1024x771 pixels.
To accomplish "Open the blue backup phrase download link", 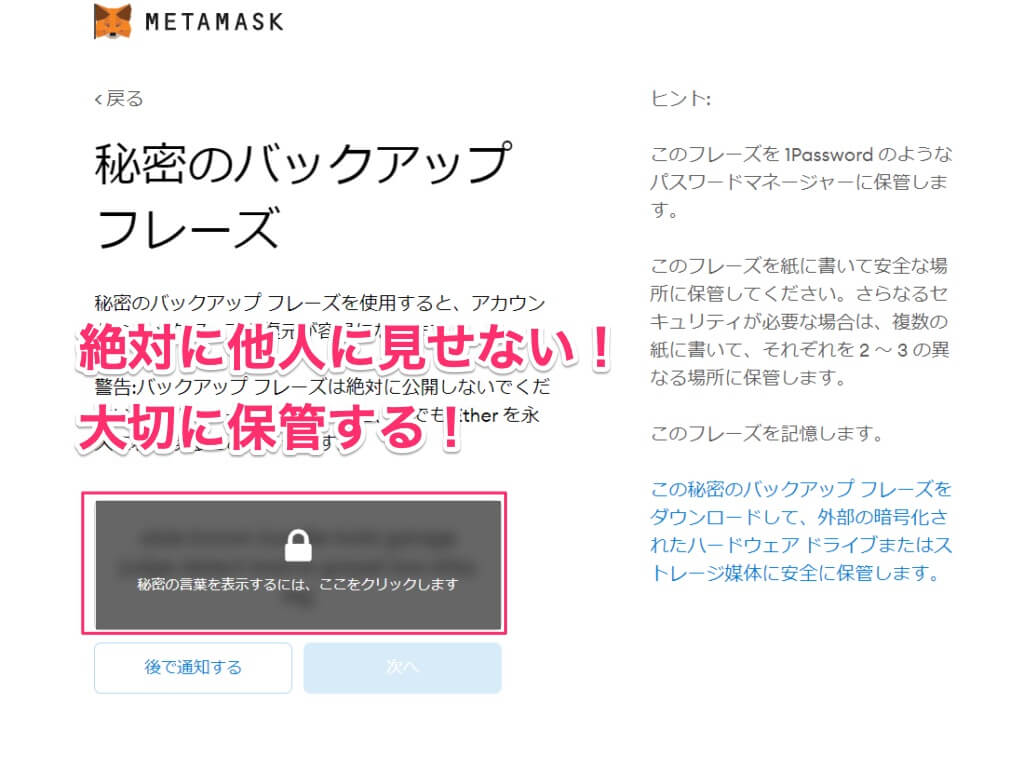I will [801, 531].
